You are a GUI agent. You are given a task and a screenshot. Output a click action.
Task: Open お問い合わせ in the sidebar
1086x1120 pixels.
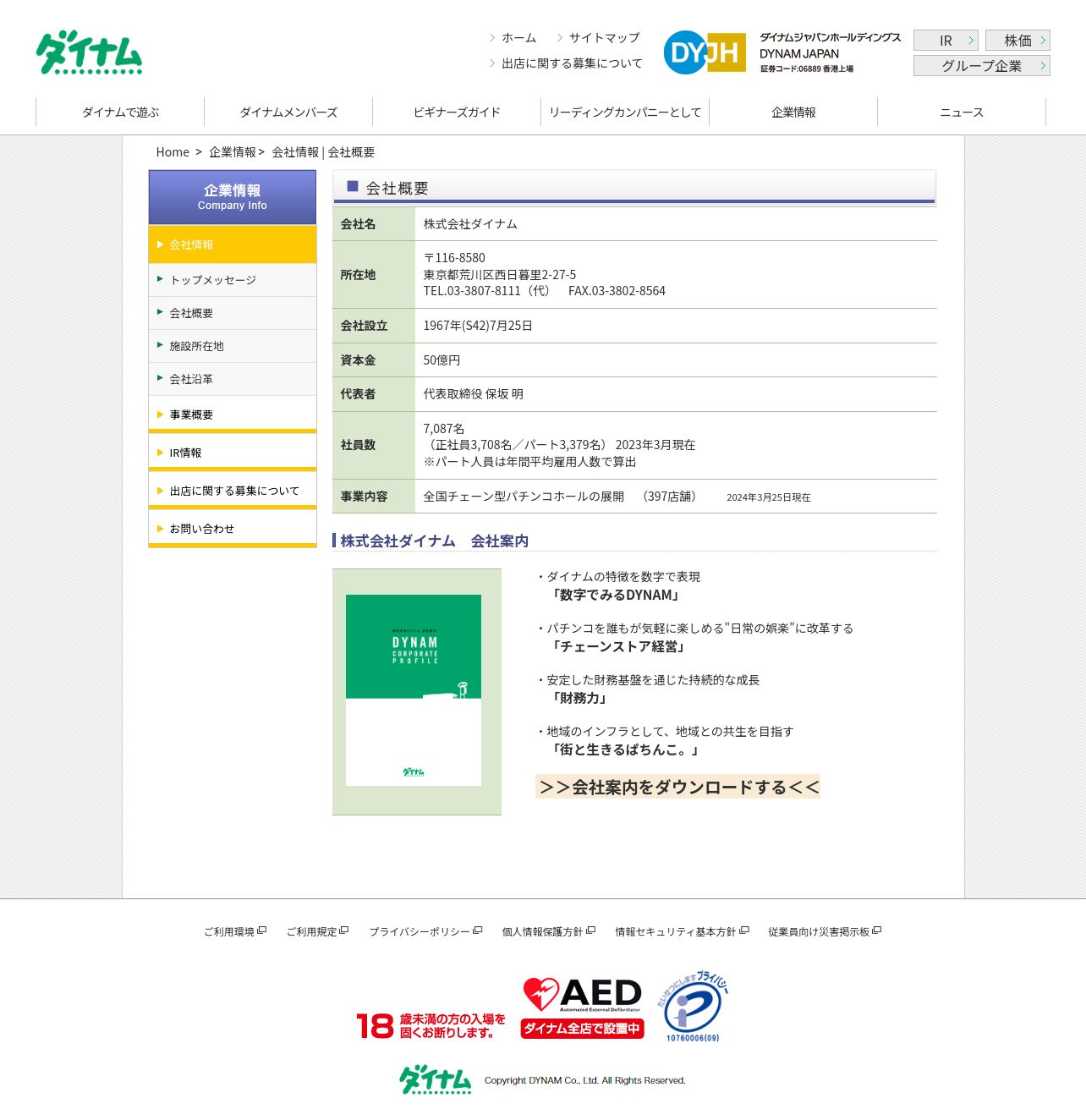point(233,529)
